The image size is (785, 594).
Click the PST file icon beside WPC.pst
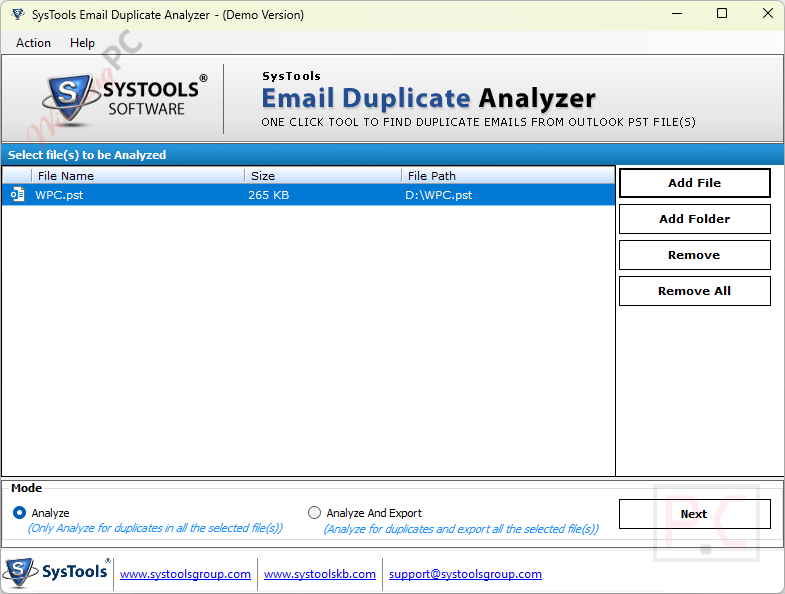18,194
